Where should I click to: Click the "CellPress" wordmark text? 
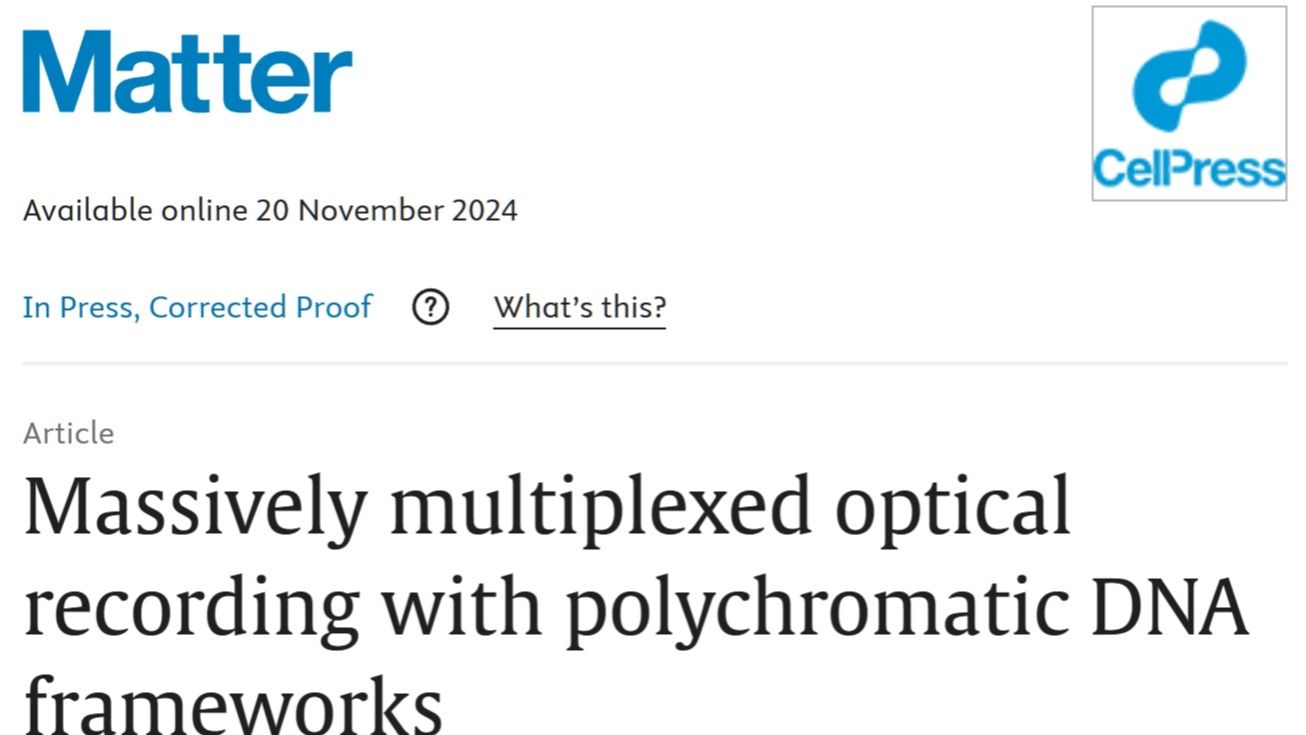(x=1189, y=167)
